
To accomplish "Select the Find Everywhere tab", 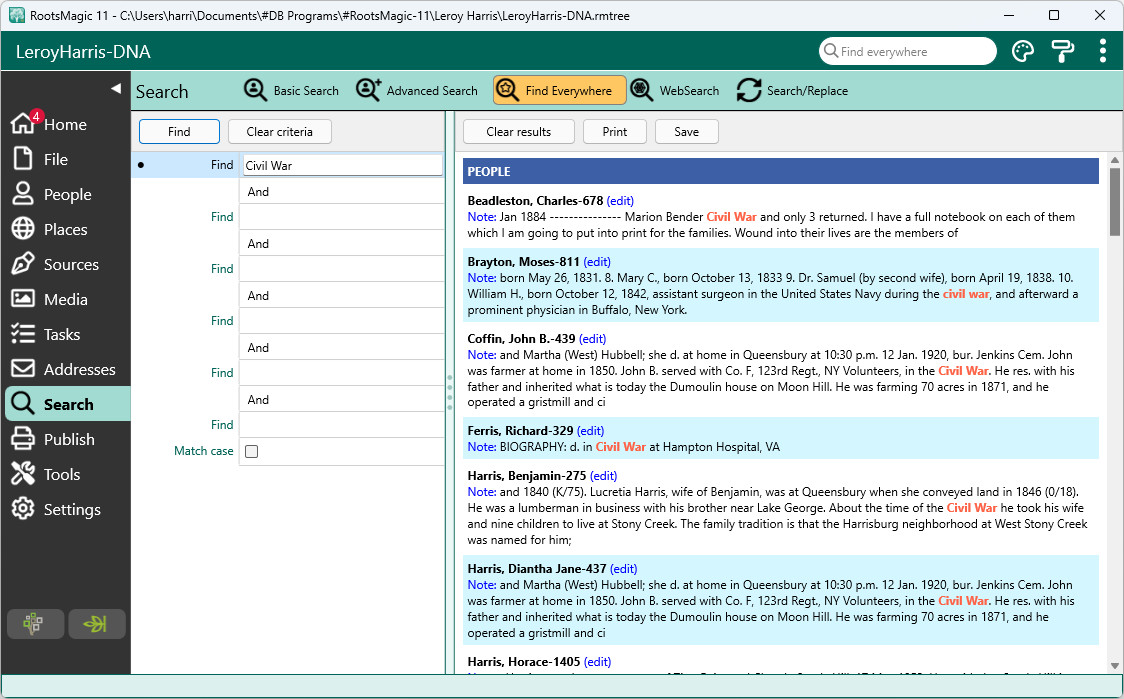I will pyautogui.click(x=559, y=90).
